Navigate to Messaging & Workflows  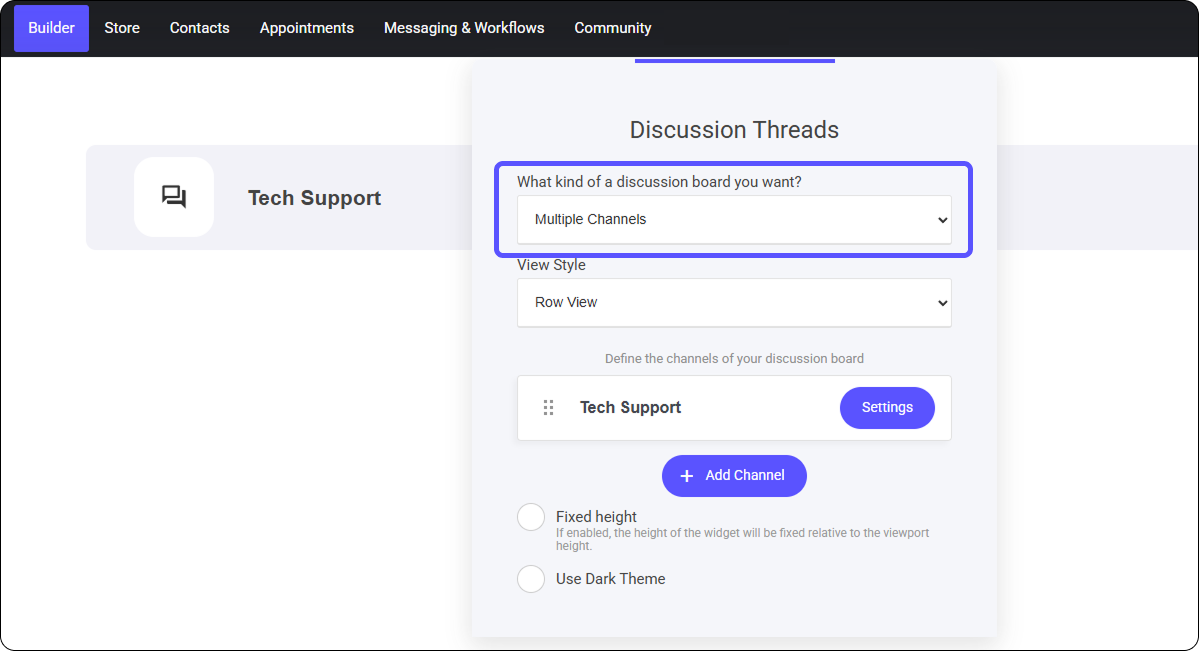[x=464, y=28]
